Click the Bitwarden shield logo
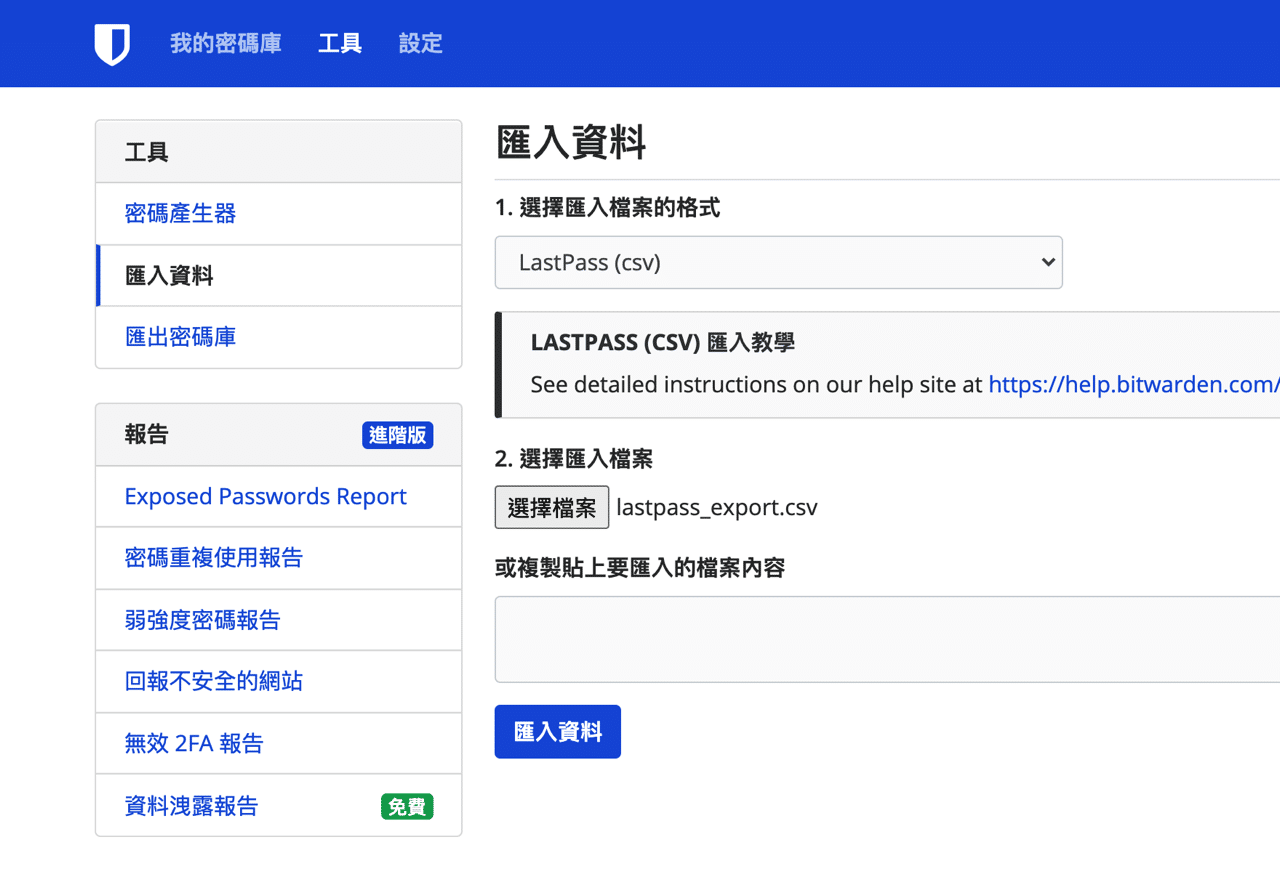 tap(112, 44)
